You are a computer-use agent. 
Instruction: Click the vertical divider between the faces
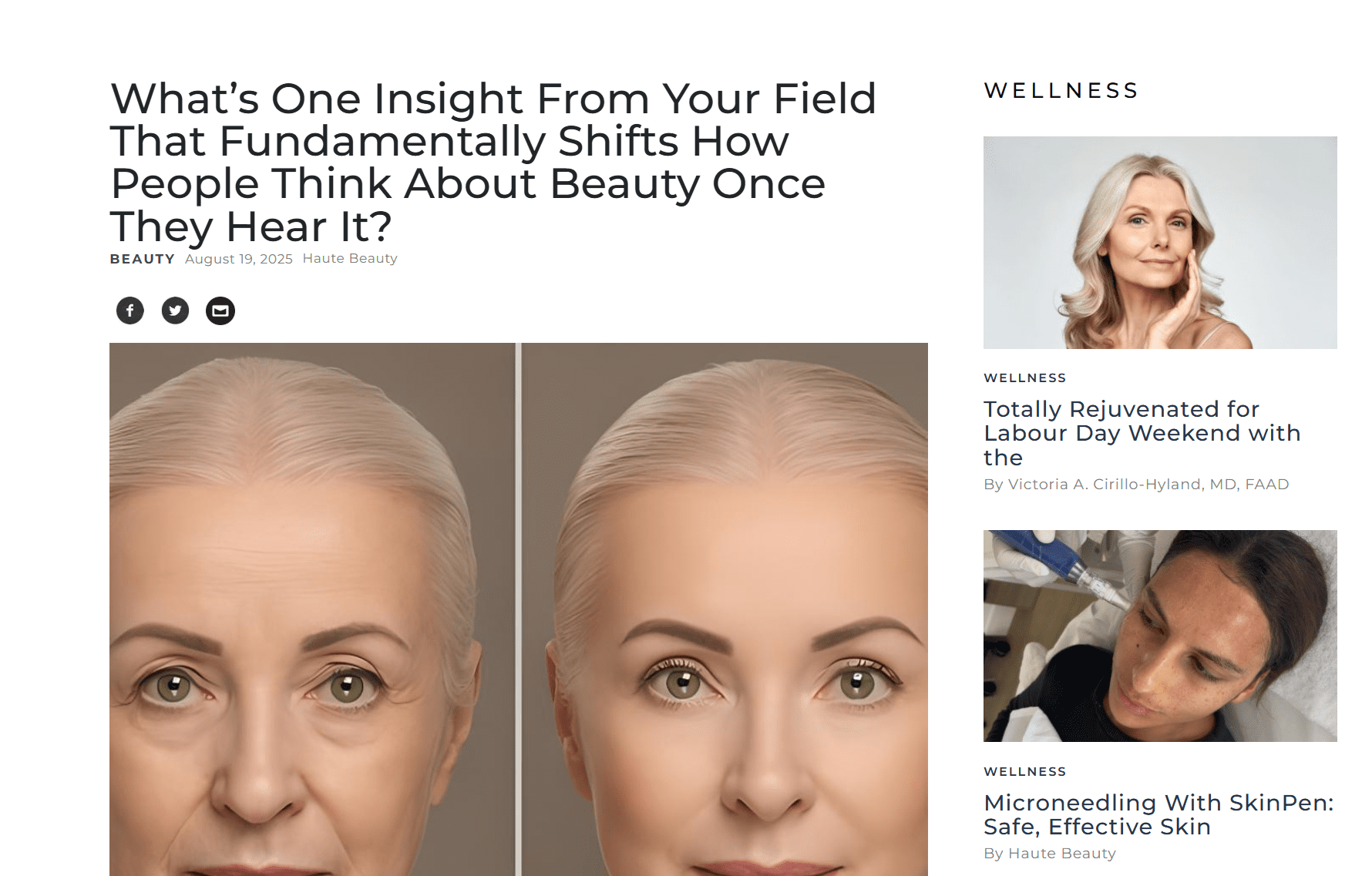[x=519, y=609]
